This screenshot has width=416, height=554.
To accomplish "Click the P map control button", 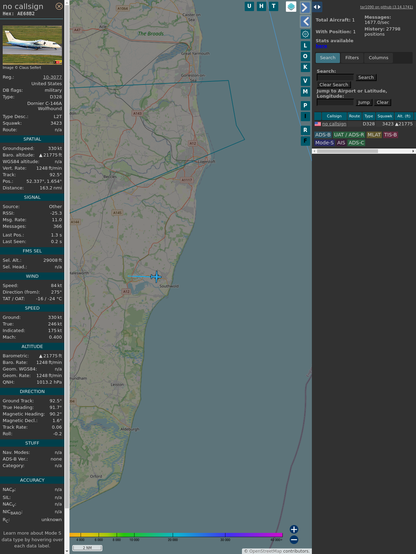I will click(x=305, y=105).
